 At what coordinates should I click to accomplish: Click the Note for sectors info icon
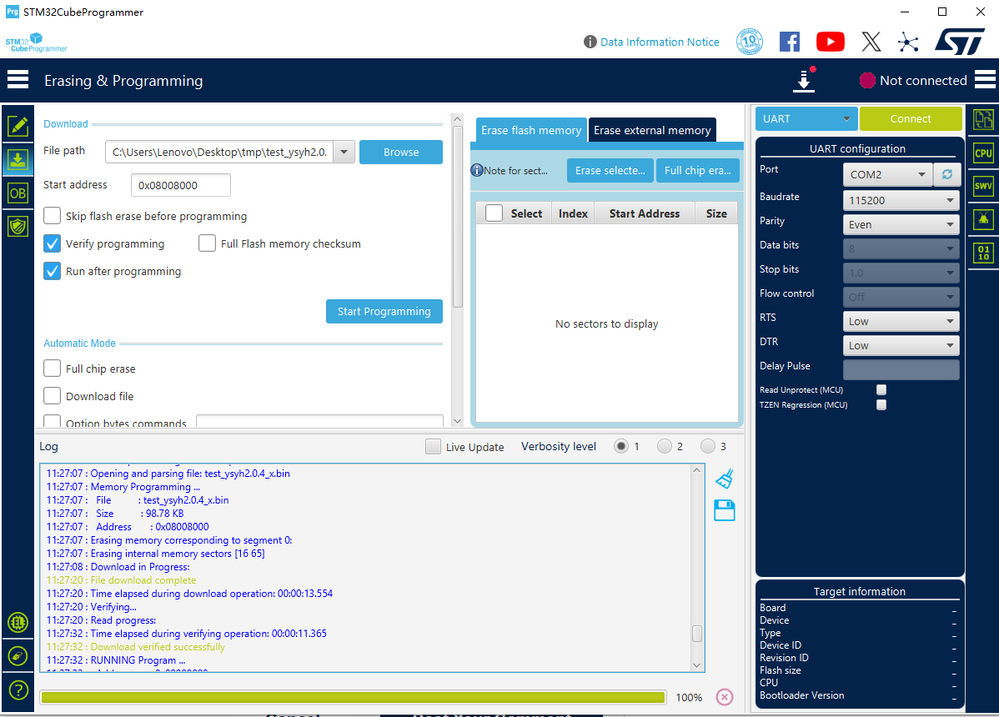pos(477,170)
